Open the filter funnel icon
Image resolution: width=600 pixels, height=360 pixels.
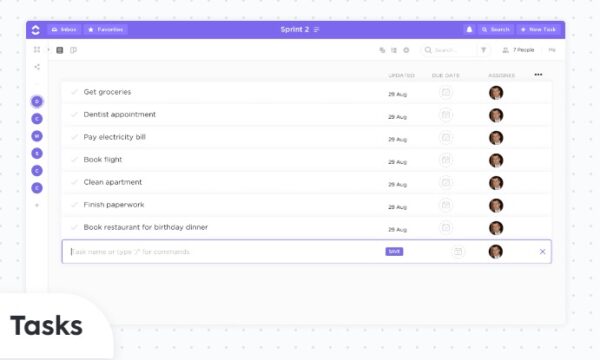click(483, 50)
